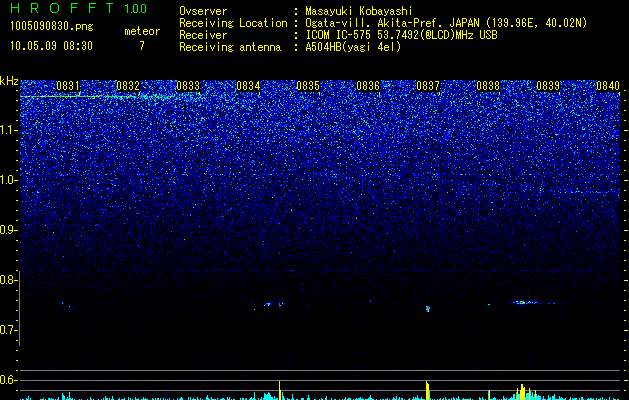Screen dimensions: 629x400
Task: Click the 0839 time marker
Action: pyautogui.click(x=548, y=85)
